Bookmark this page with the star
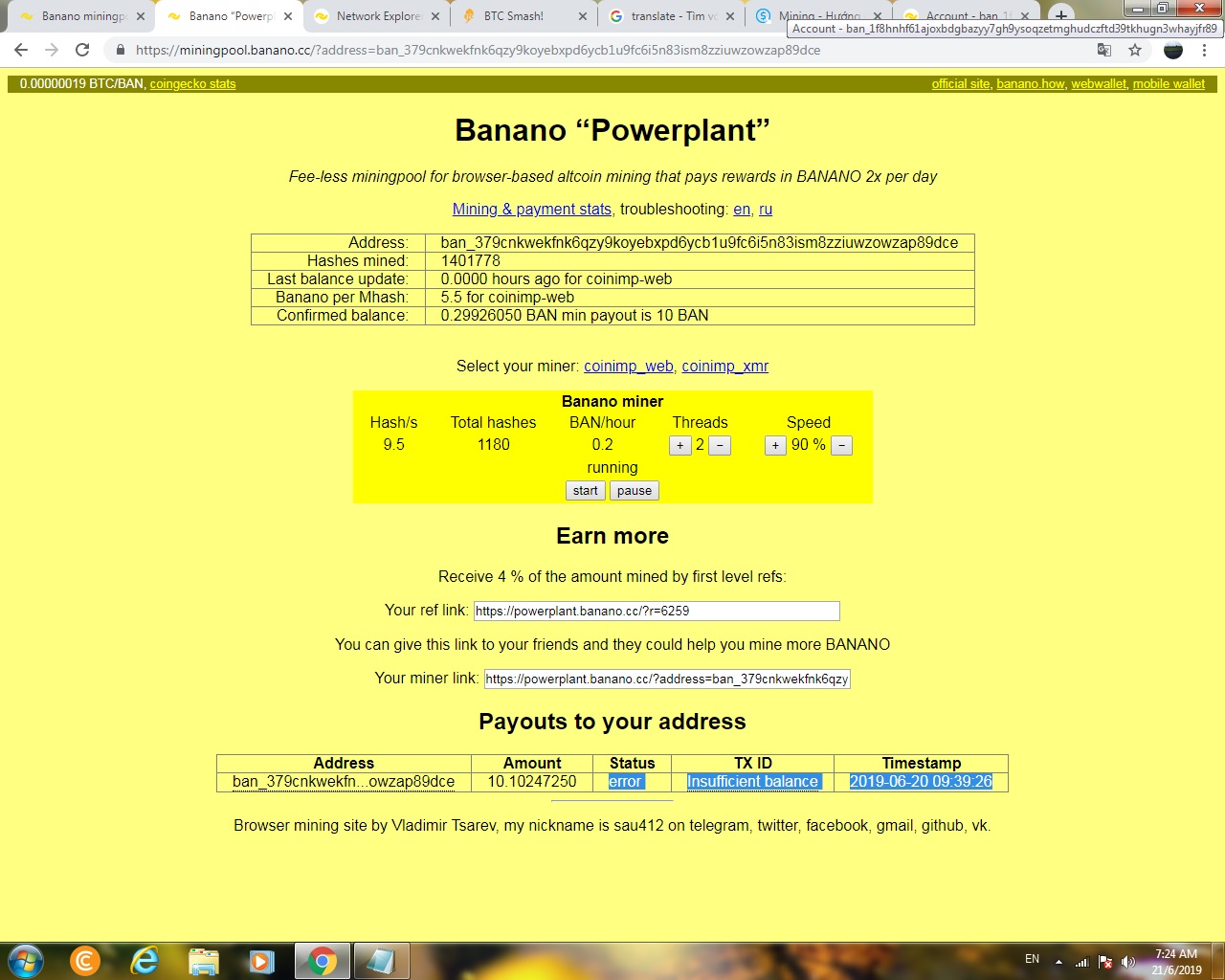The image size is (1225, 980). coord(1135,50)
